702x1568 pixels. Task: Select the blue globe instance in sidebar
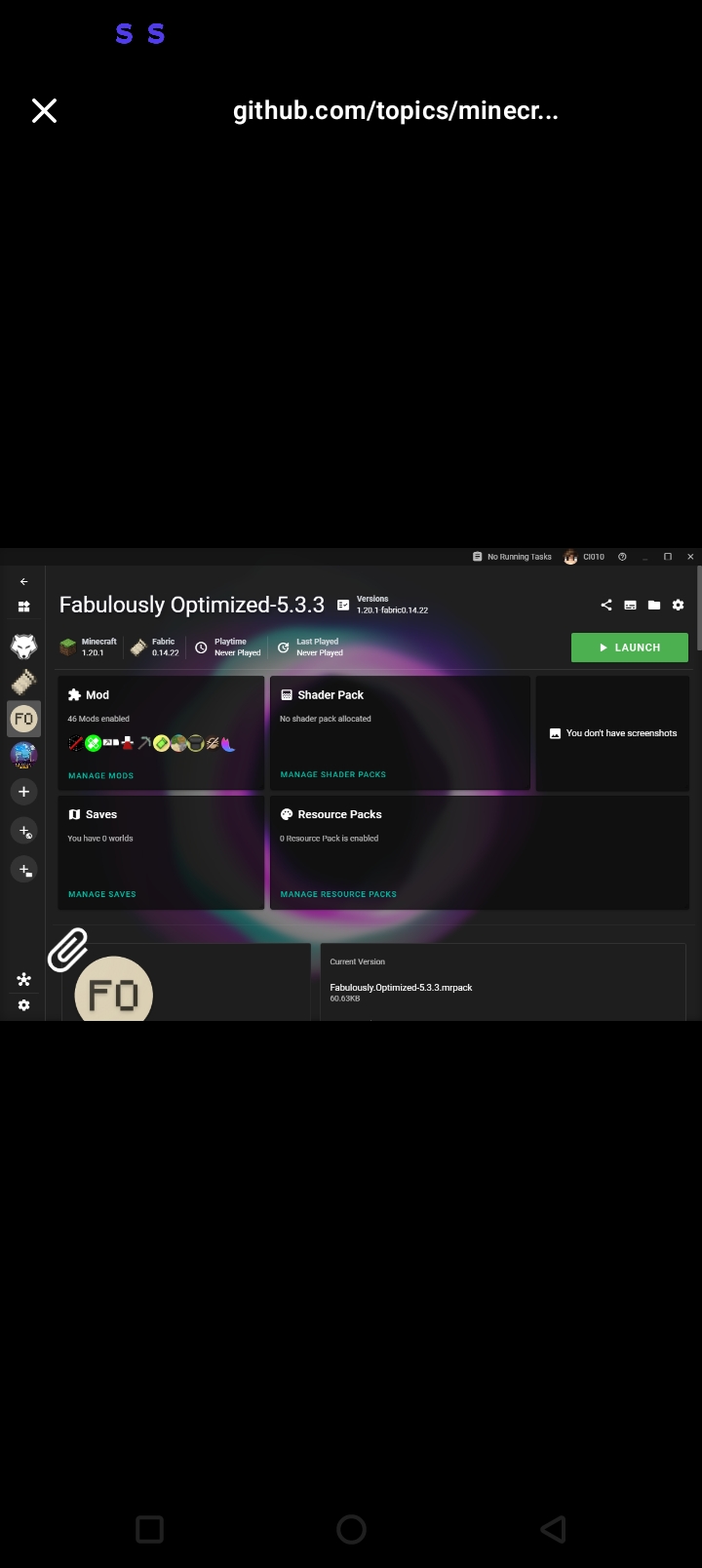(x=23, y=755)
